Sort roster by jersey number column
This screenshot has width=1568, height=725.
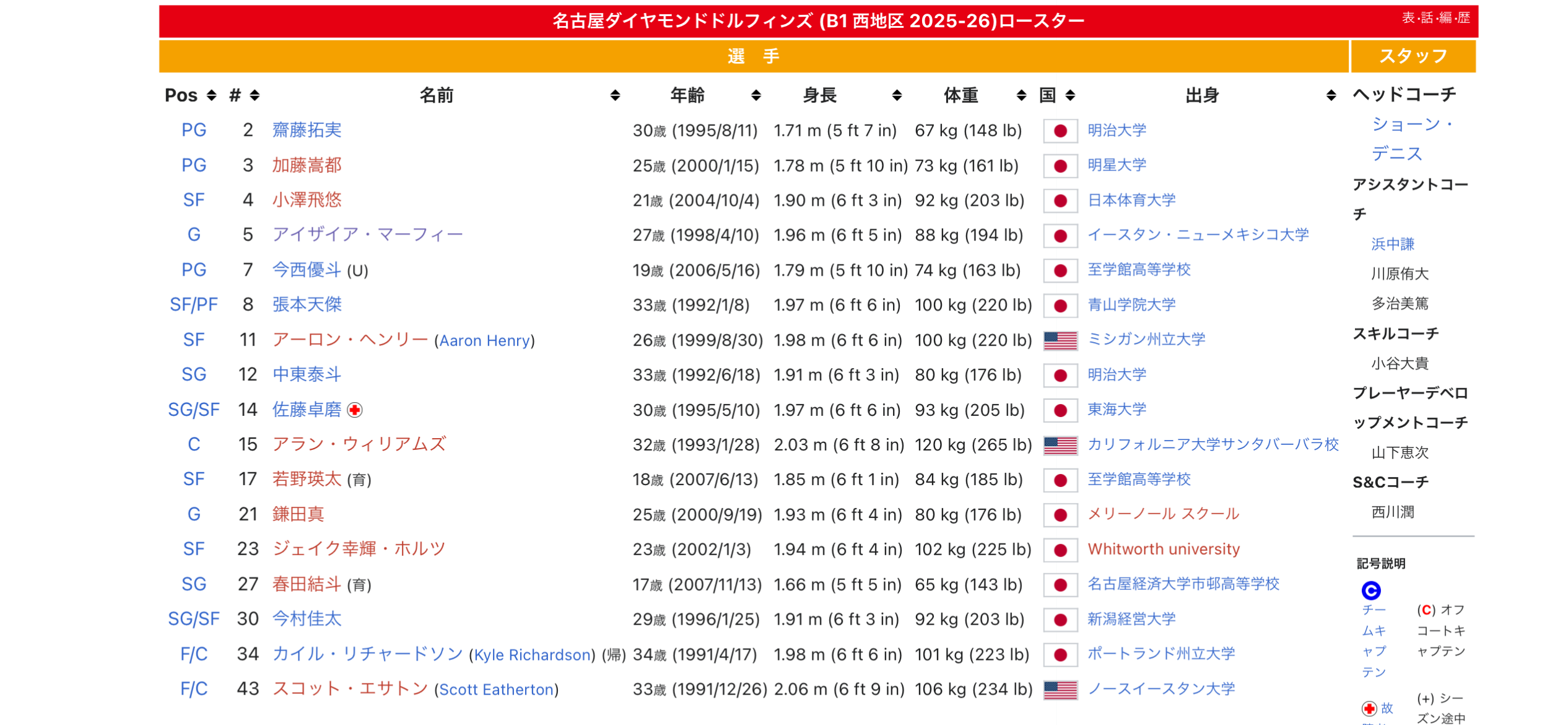tap(255, 95)
